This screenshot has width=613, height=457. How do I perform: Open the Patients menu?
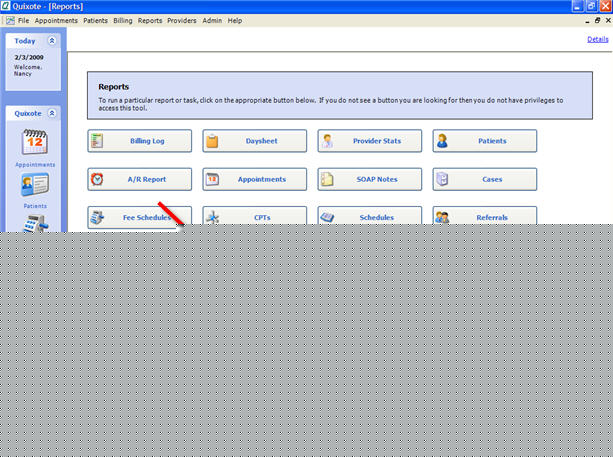pos(95,20)
